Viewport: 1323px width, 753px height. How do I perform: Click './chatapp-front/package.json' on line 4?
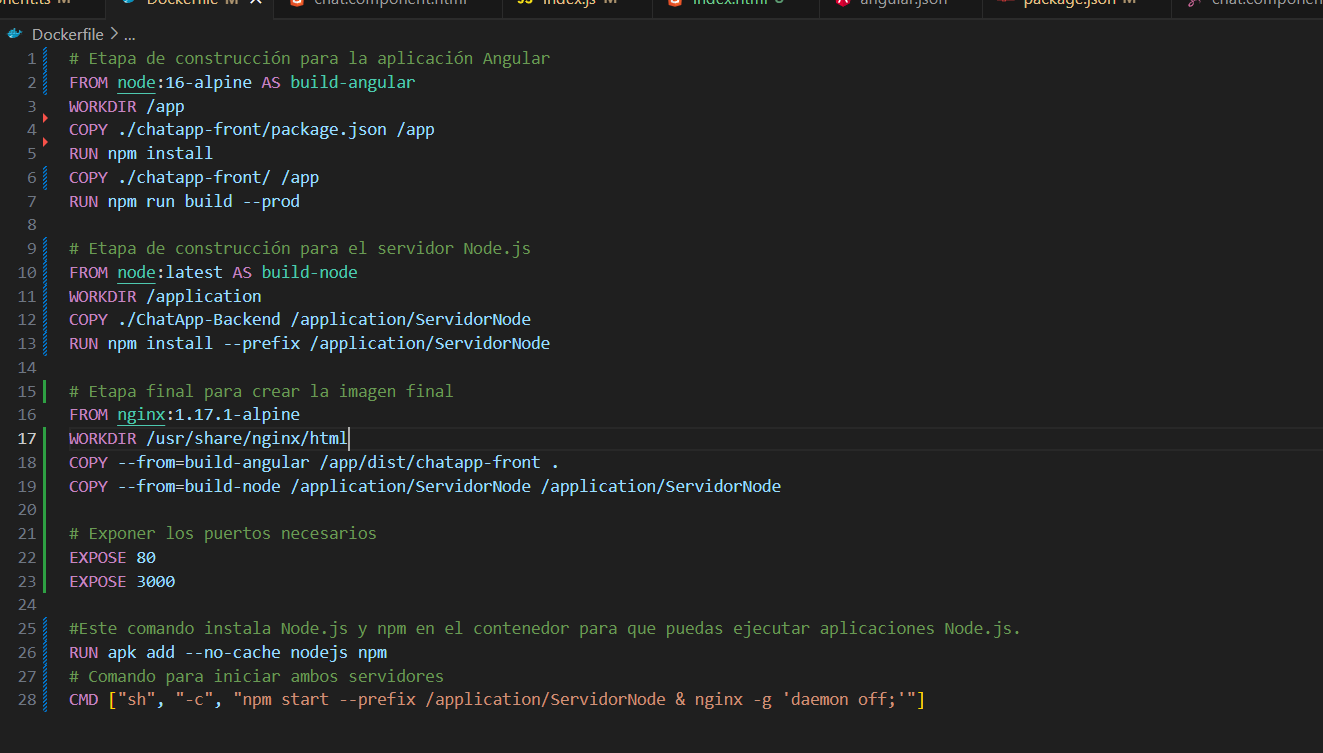[x=252, y=129]
